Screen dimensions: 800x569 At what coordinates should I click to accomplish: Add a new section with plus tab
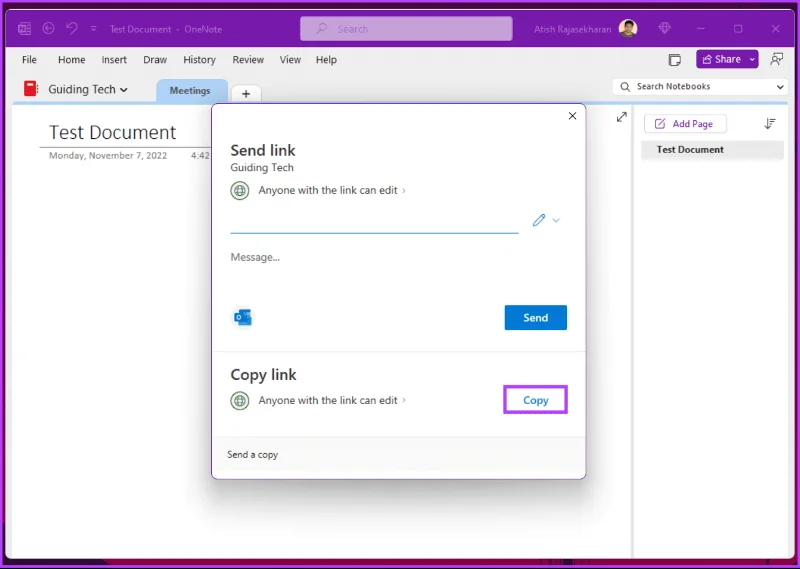(246, 94)
